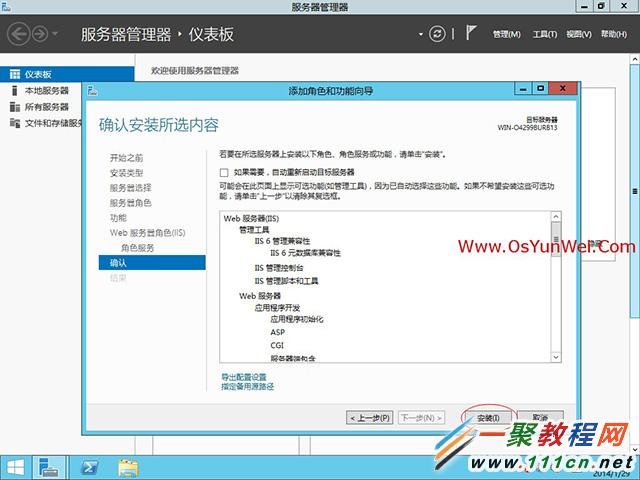
Task: Click the 仪表板 sidebar icon
Action: coord(15,74)
